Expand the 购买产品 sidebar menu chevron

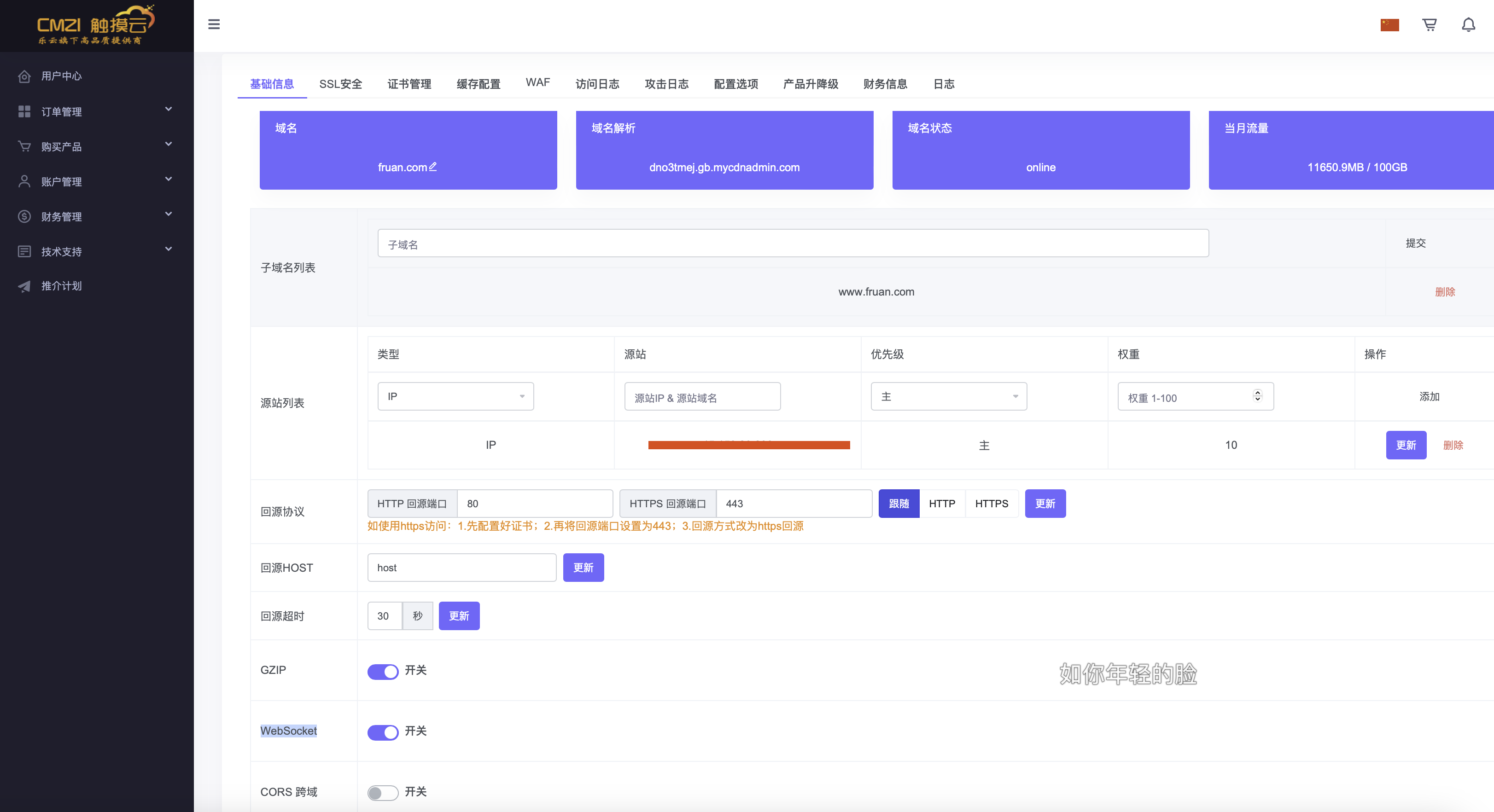(168, 145)
